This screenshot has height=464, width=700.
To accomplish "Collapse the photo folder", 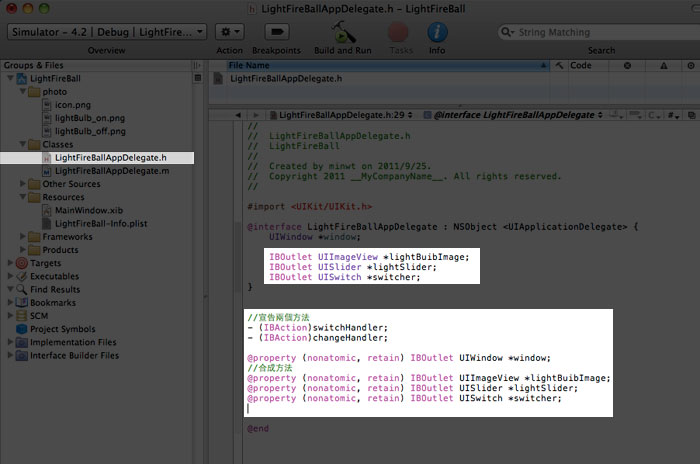I will tap(22, 92).
